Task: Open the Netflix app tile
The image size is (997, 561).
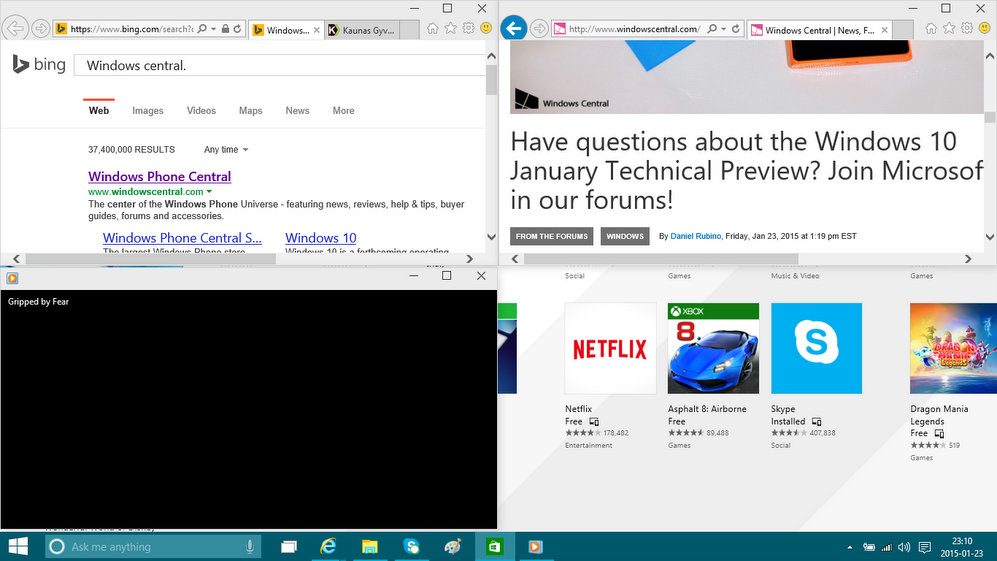Action: click(610, 348)
